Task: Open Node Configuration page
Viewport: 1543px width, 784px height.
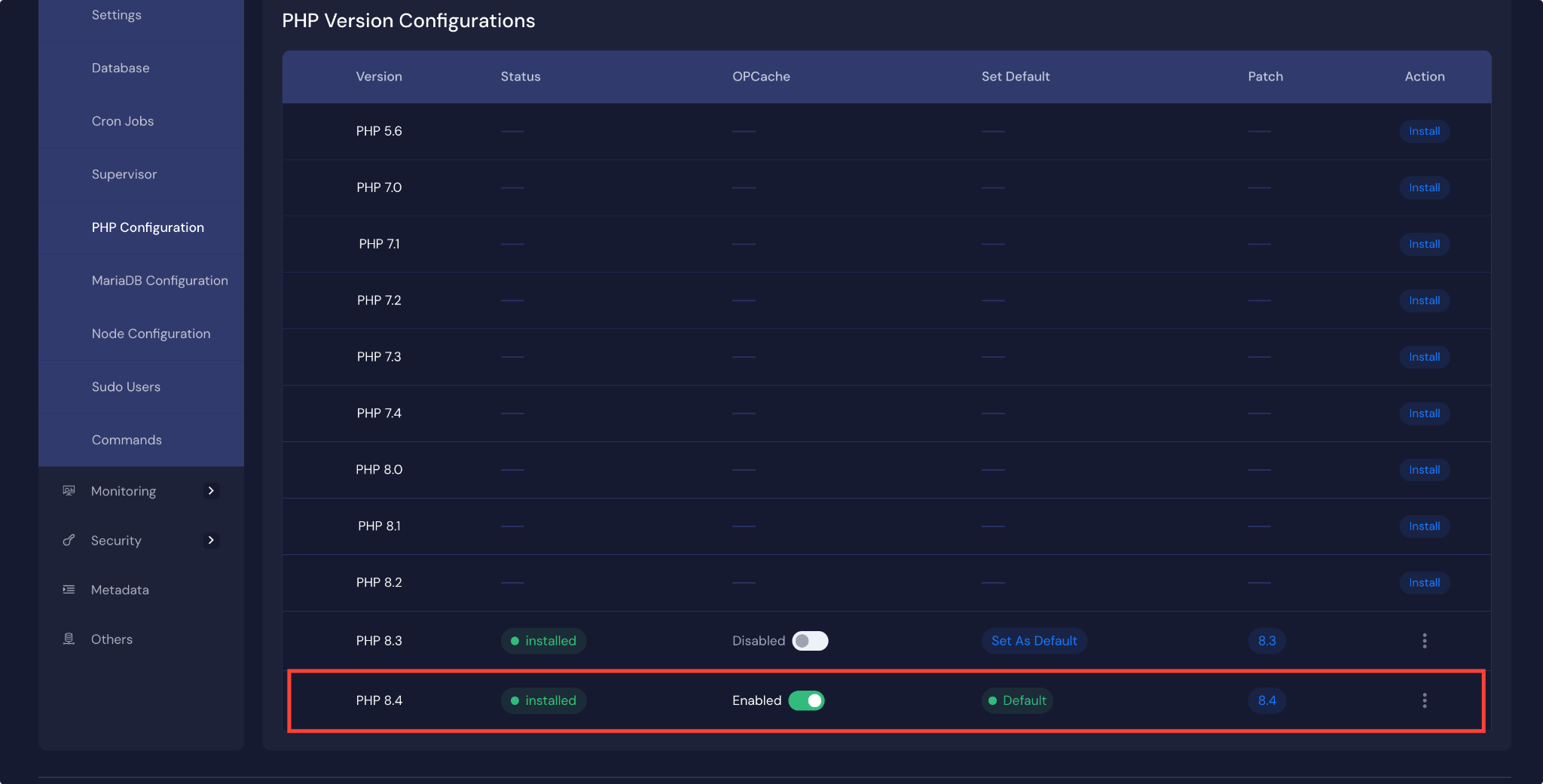Action: [x=151, y=334]
